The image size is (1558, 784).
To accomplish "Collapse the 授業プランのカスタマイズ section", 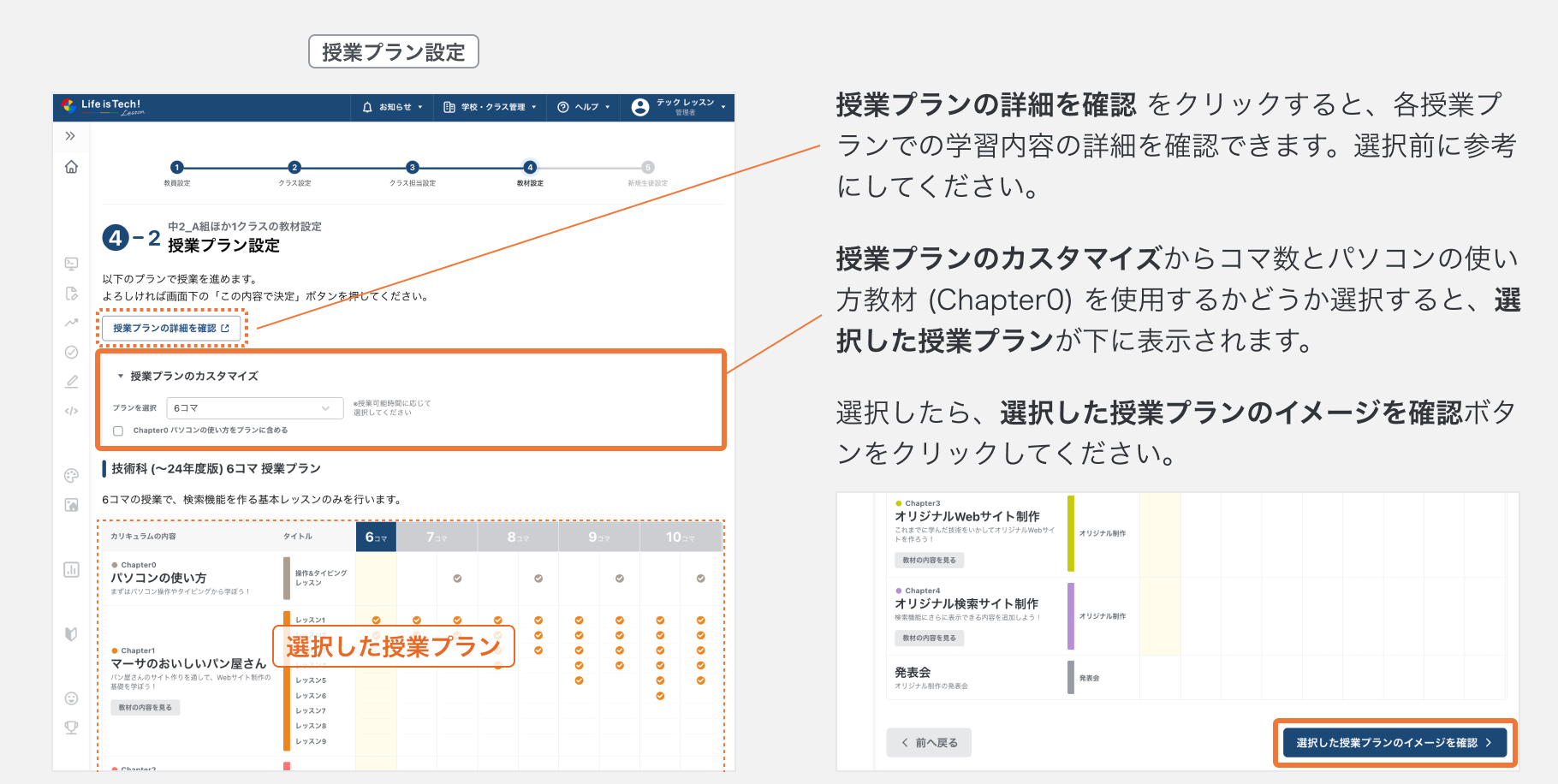I will coord(120,375).
